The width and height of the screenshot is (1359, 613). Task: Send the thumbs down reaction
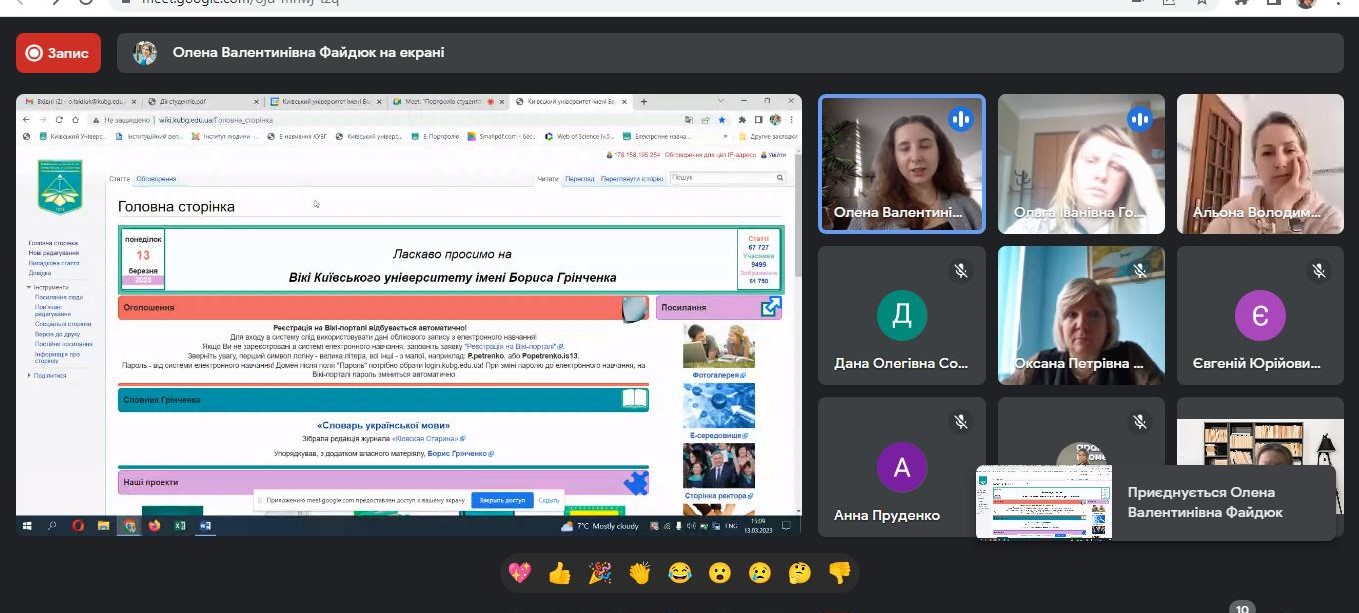click(840, 573)
